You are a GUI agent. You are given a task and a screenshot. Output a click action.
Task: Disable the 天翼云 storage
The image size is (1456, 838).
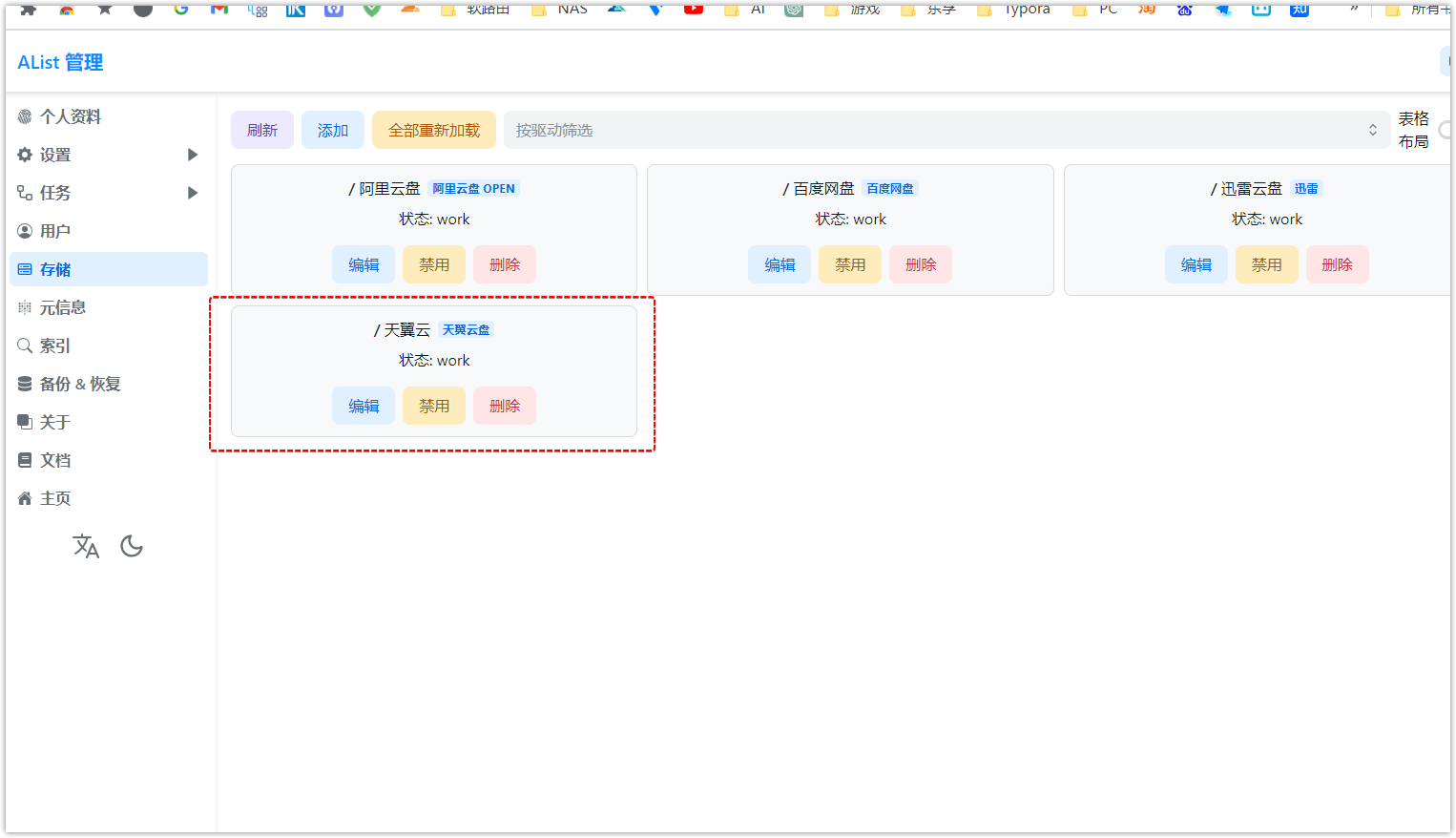[434, 406]
